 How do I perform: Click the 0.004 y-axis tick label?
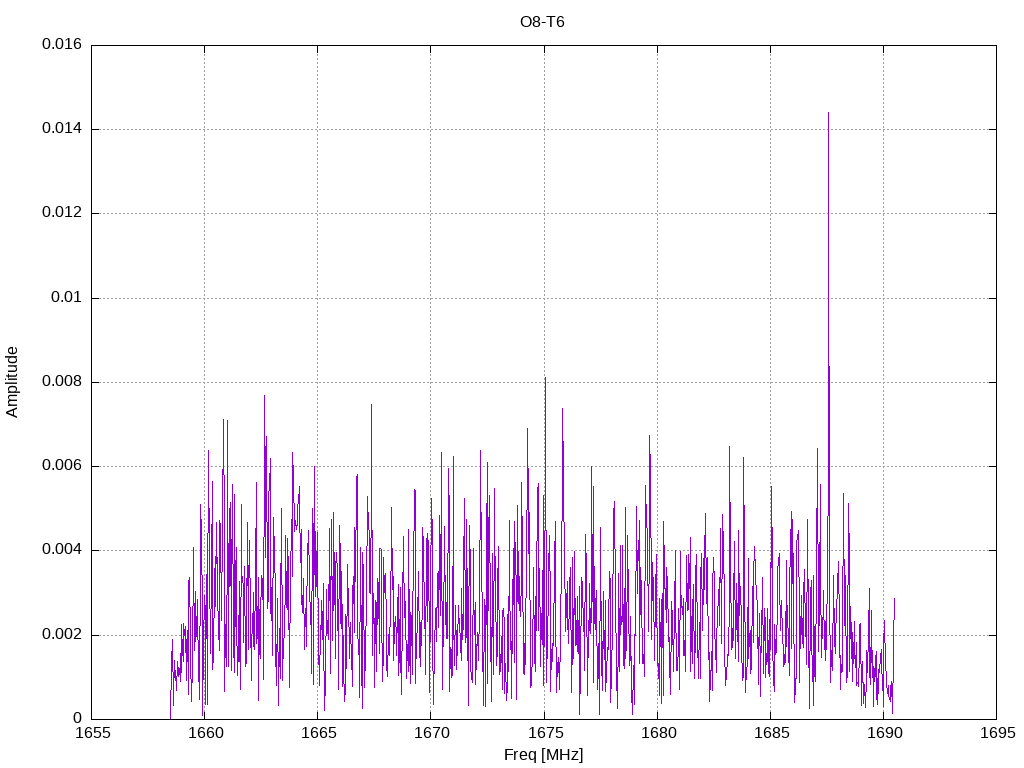62,551
